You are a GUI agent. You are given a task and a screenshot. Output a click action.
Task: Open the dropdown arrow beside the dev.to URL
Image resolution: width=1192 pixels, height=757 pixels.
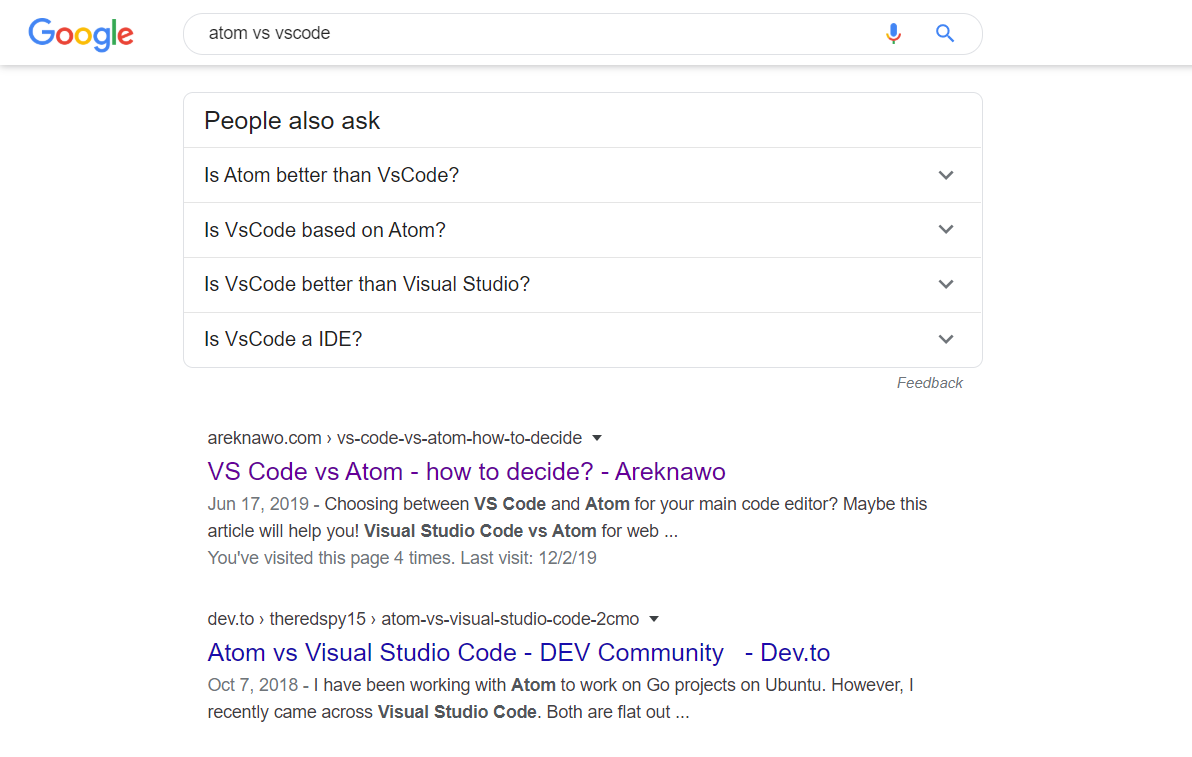pyautogui.click(x=654, y=619)
